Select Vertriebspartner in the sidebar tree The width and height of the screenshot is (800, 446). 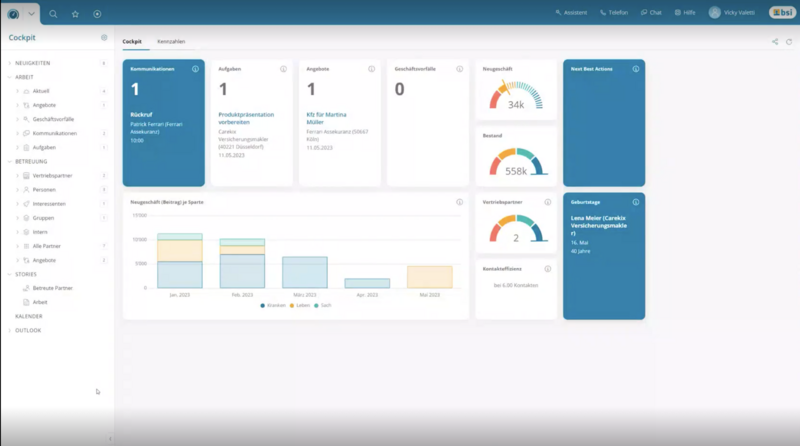[x=52, y=175]
